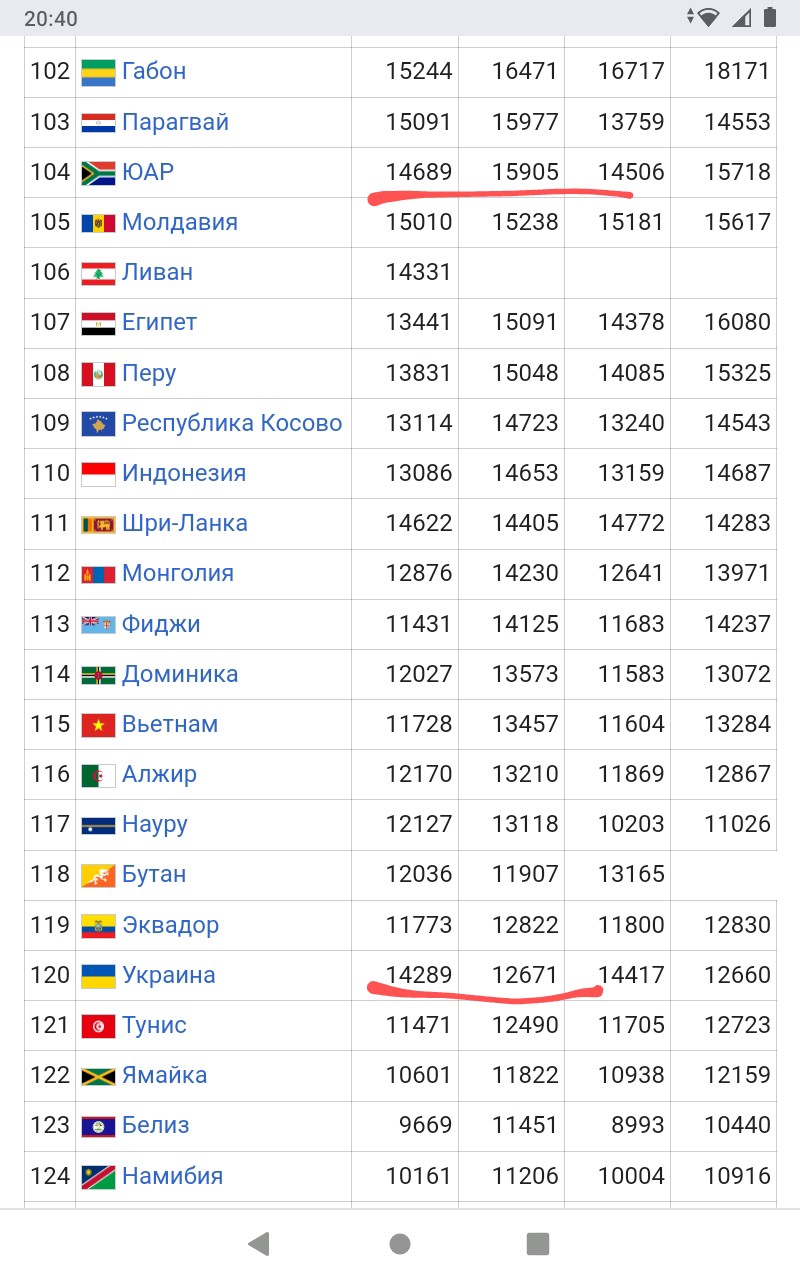Open the Молдавия link

click(180, 222)
